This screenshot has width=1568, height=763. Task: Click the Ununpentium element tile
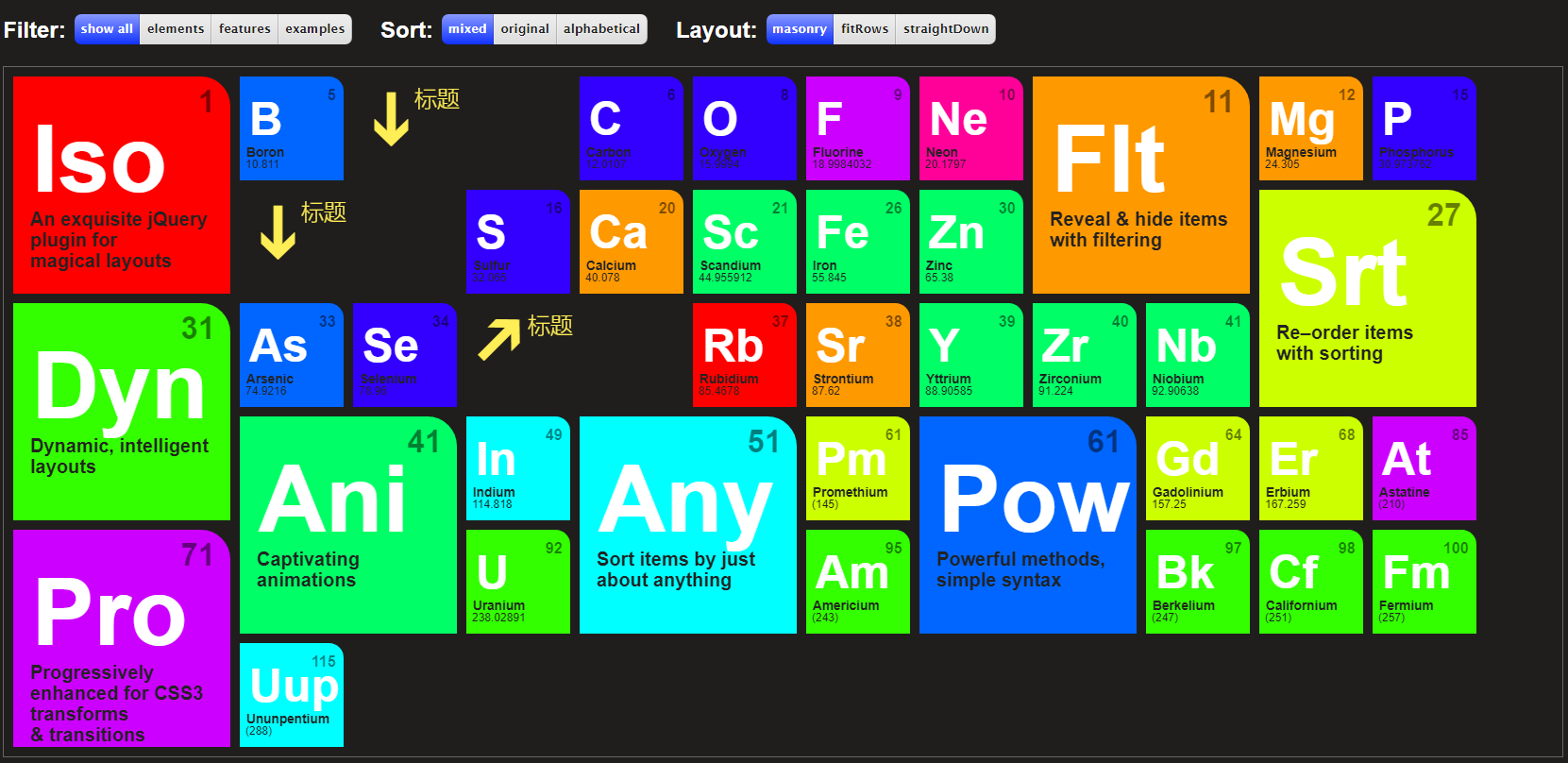291,695
